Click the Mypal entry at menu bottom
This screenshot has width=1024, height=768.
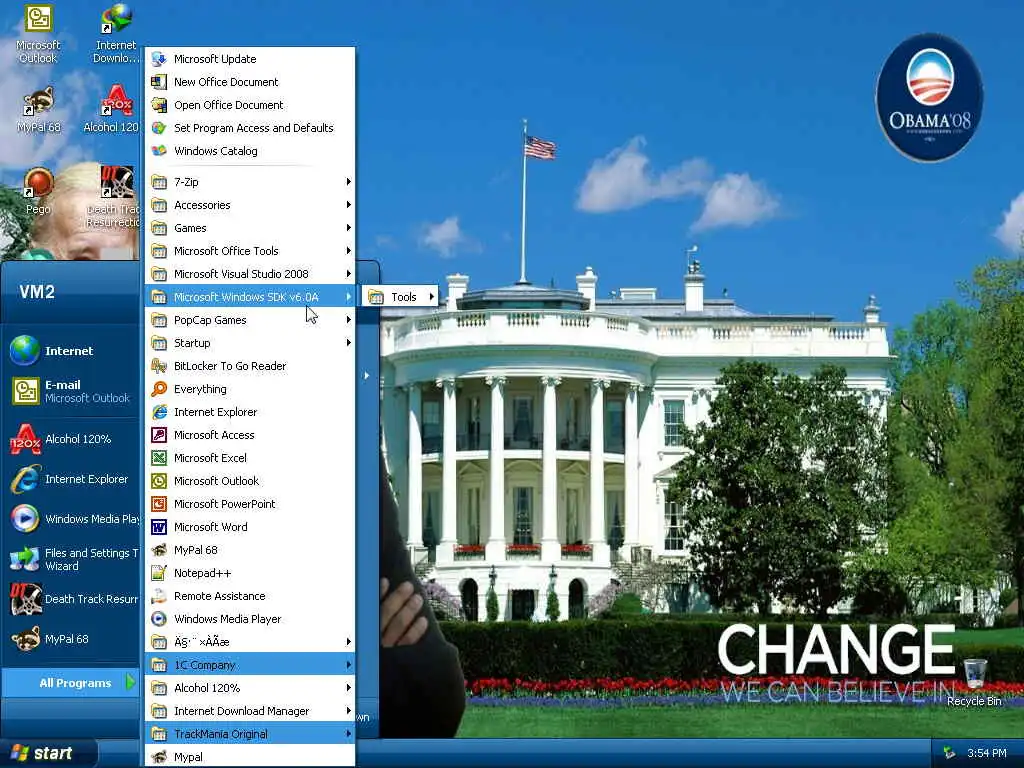(249, 757)
